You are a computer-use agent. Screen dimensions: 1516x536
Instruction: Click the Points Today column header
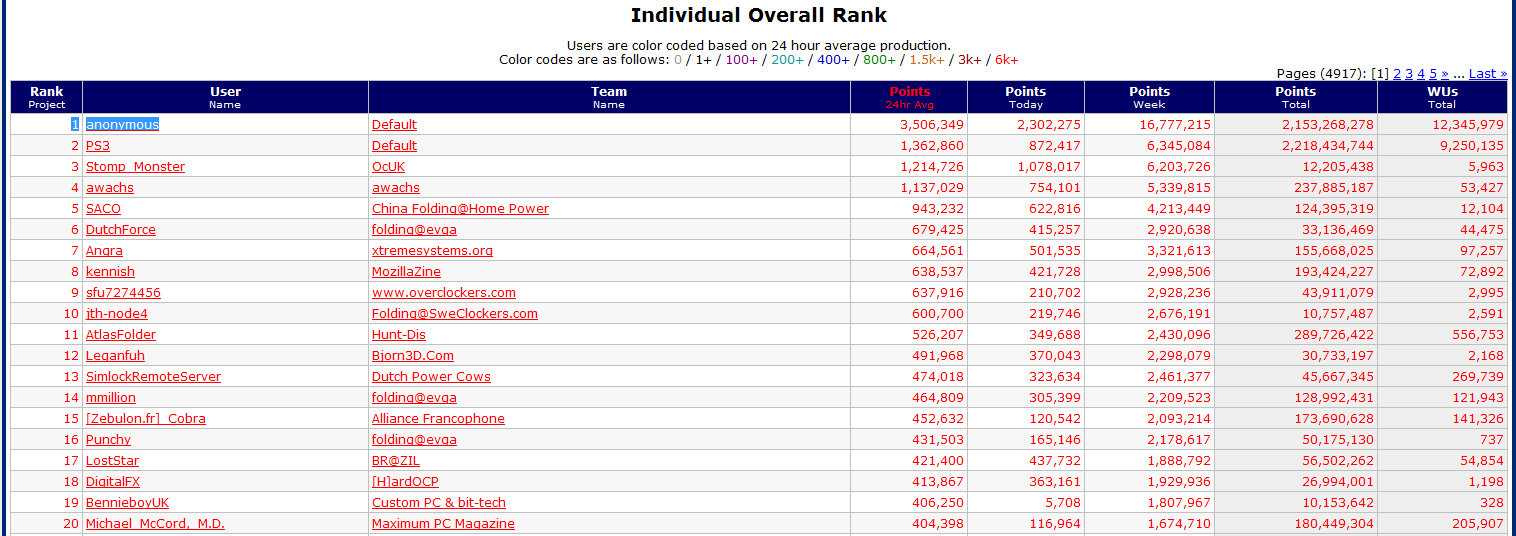(x=1025, y=97)
